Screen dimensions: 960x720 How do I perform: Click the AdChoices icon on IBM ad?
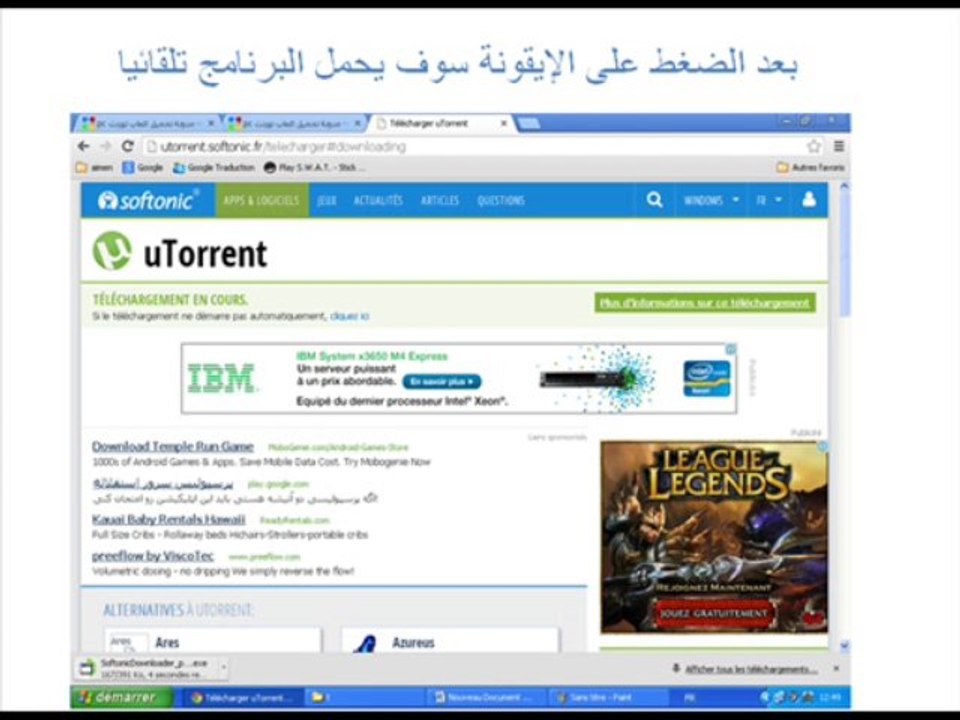[731, 350]
